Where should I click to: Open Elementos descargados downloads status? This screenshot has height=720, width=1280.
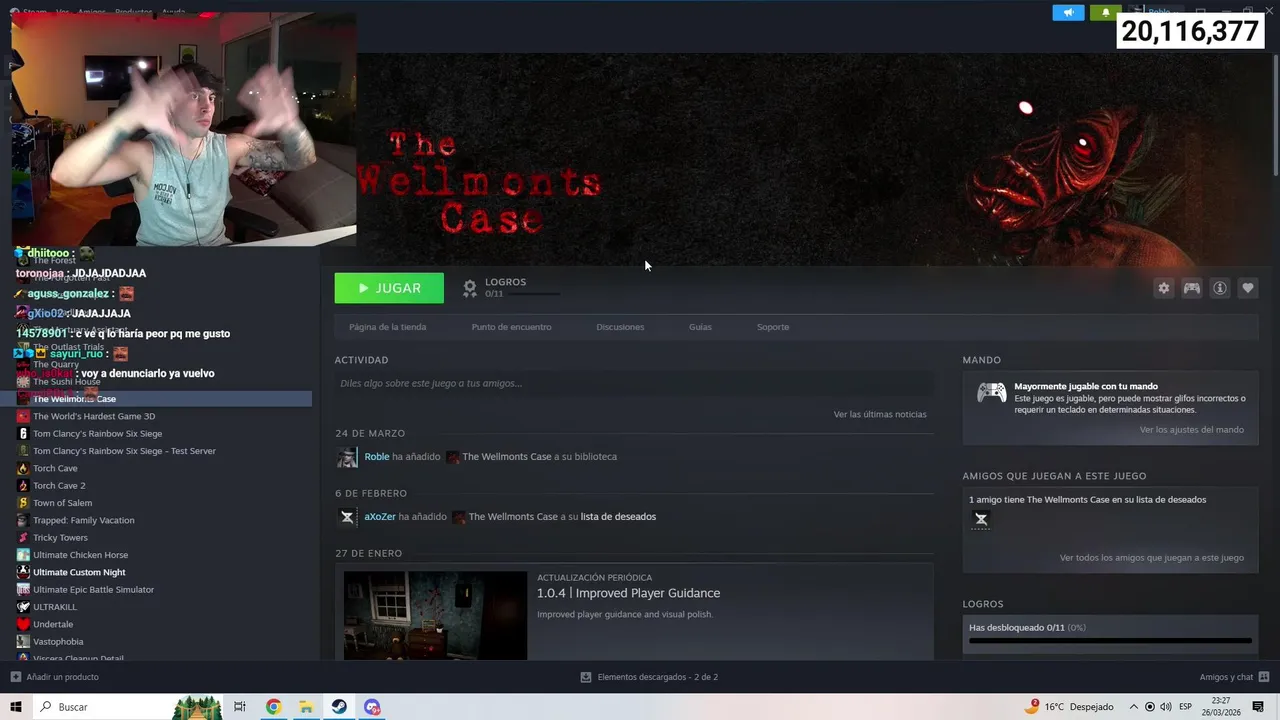pyautogui.click(x=649, y=677)
